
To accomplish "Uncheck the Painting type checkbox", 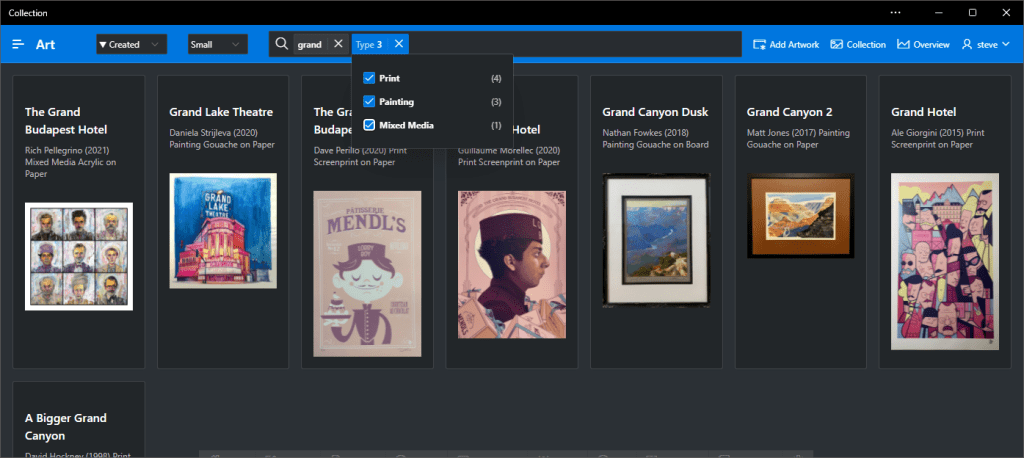I will click(x=369, y=102).
